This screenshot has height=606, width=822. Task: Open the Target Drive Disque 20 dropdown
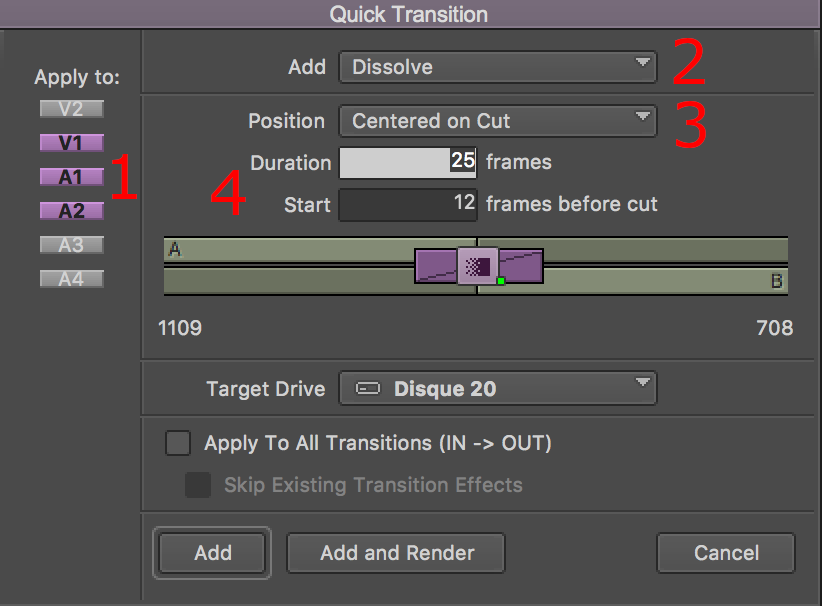point(497,389)
